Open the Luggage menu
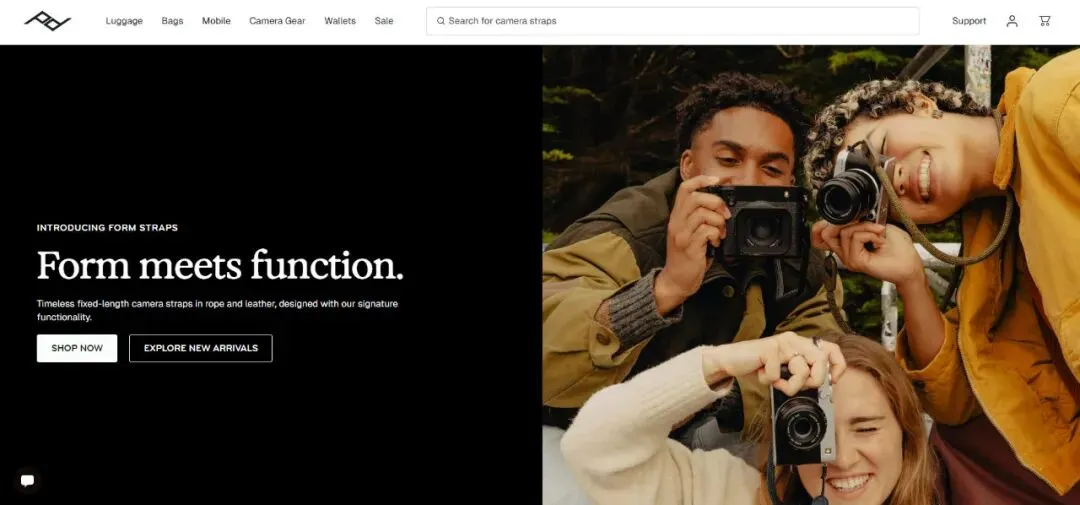Viewport: 1080px width, 505px height. (124, 21)
